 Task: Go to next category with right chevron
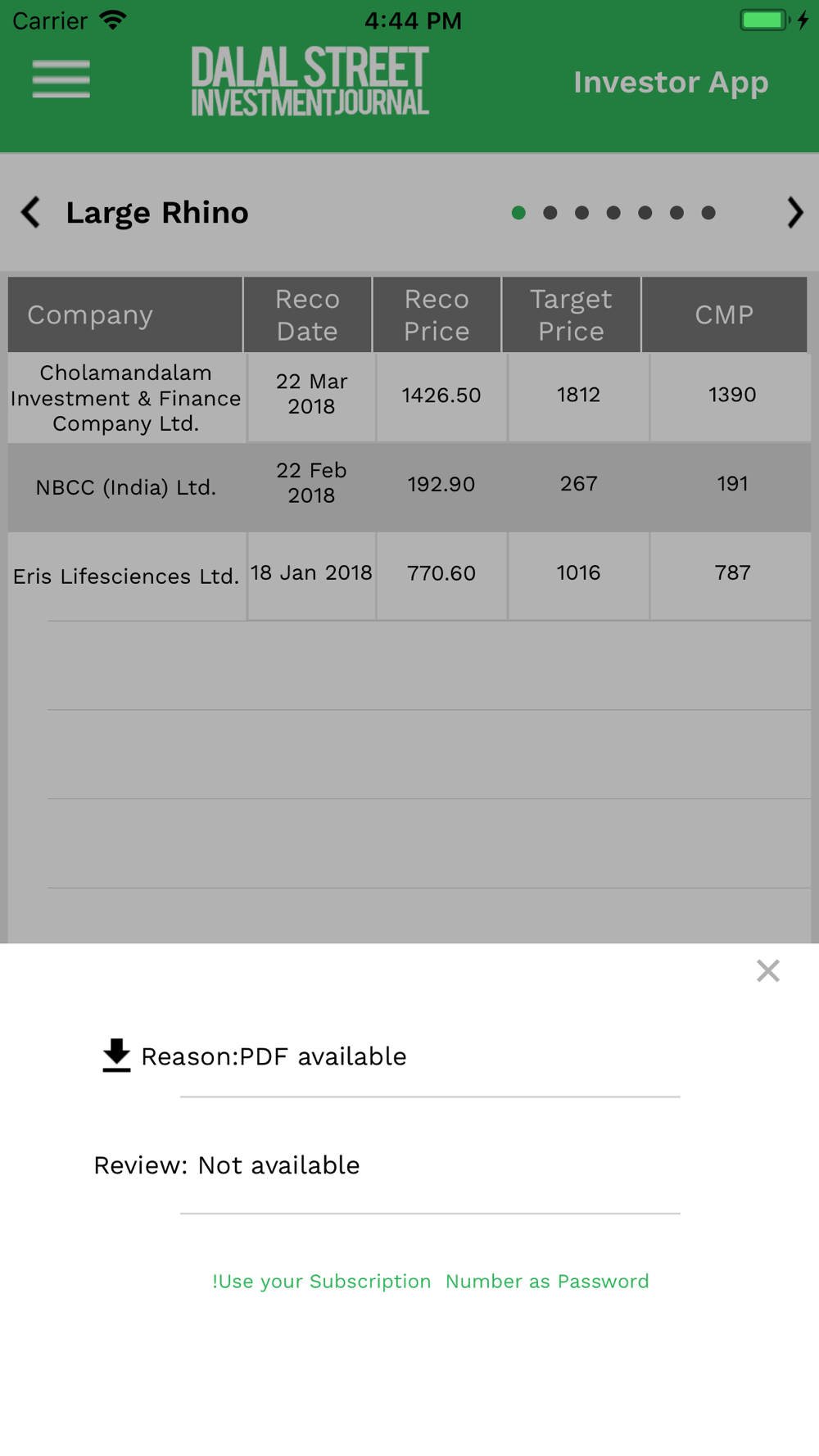(794, 212)
